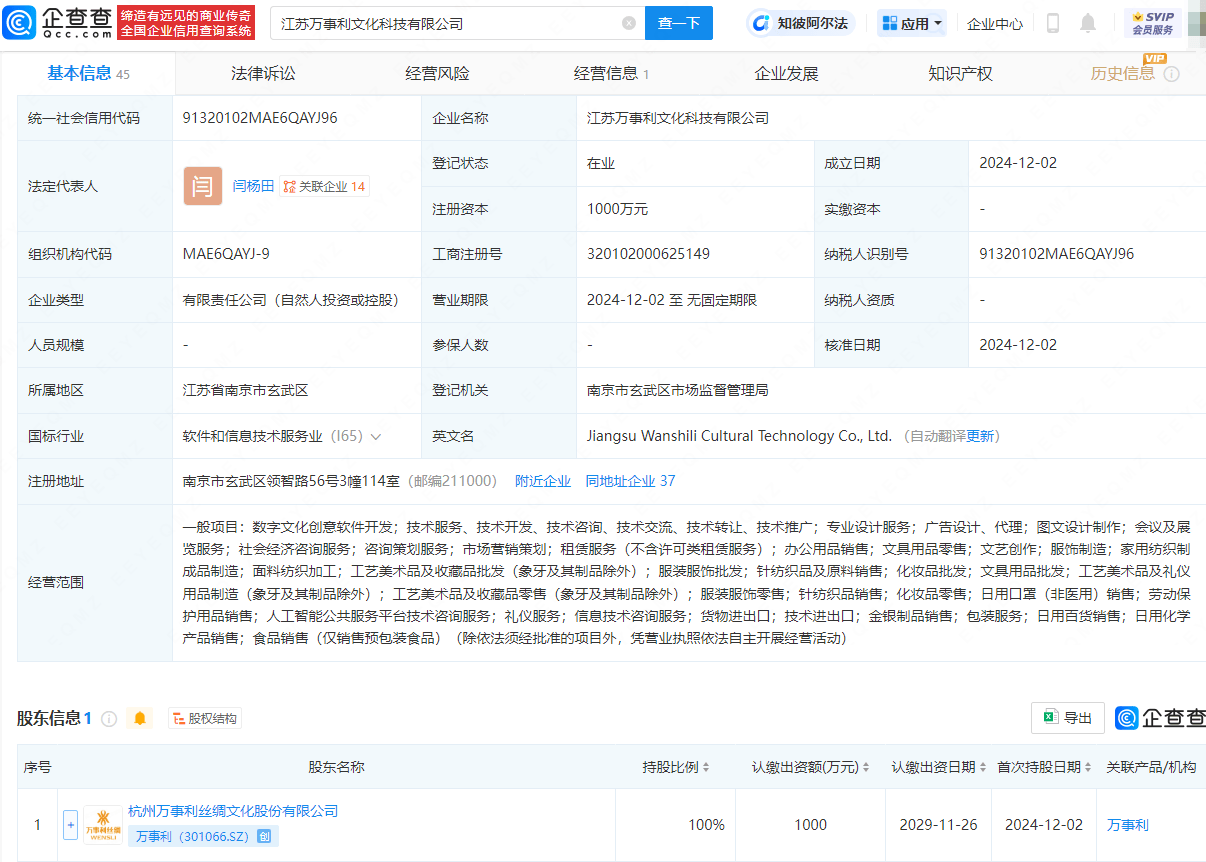Open the Qcc.com 企查查 logo homepage
Image resolution: width=1206 pixels, height=862 pixels.
[x=58, y=22]
